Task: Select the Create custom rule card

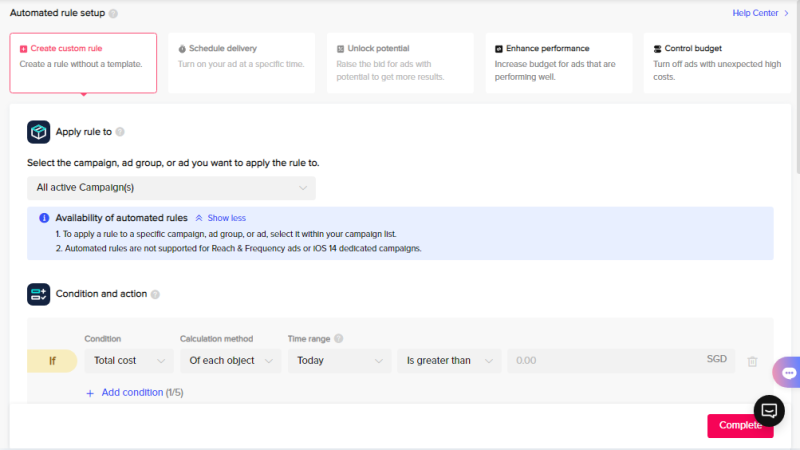Action: 83,62
